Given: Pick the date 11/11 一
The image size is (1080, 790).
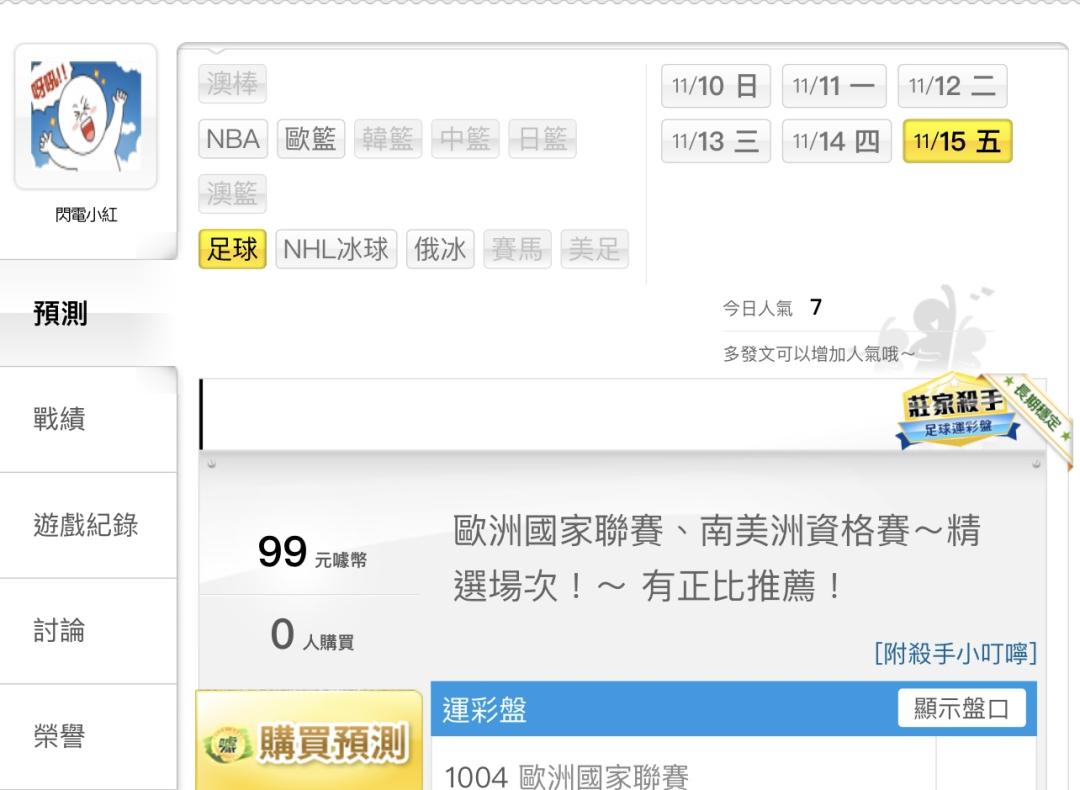Looking at the screenshot, I should click(833, 86).
